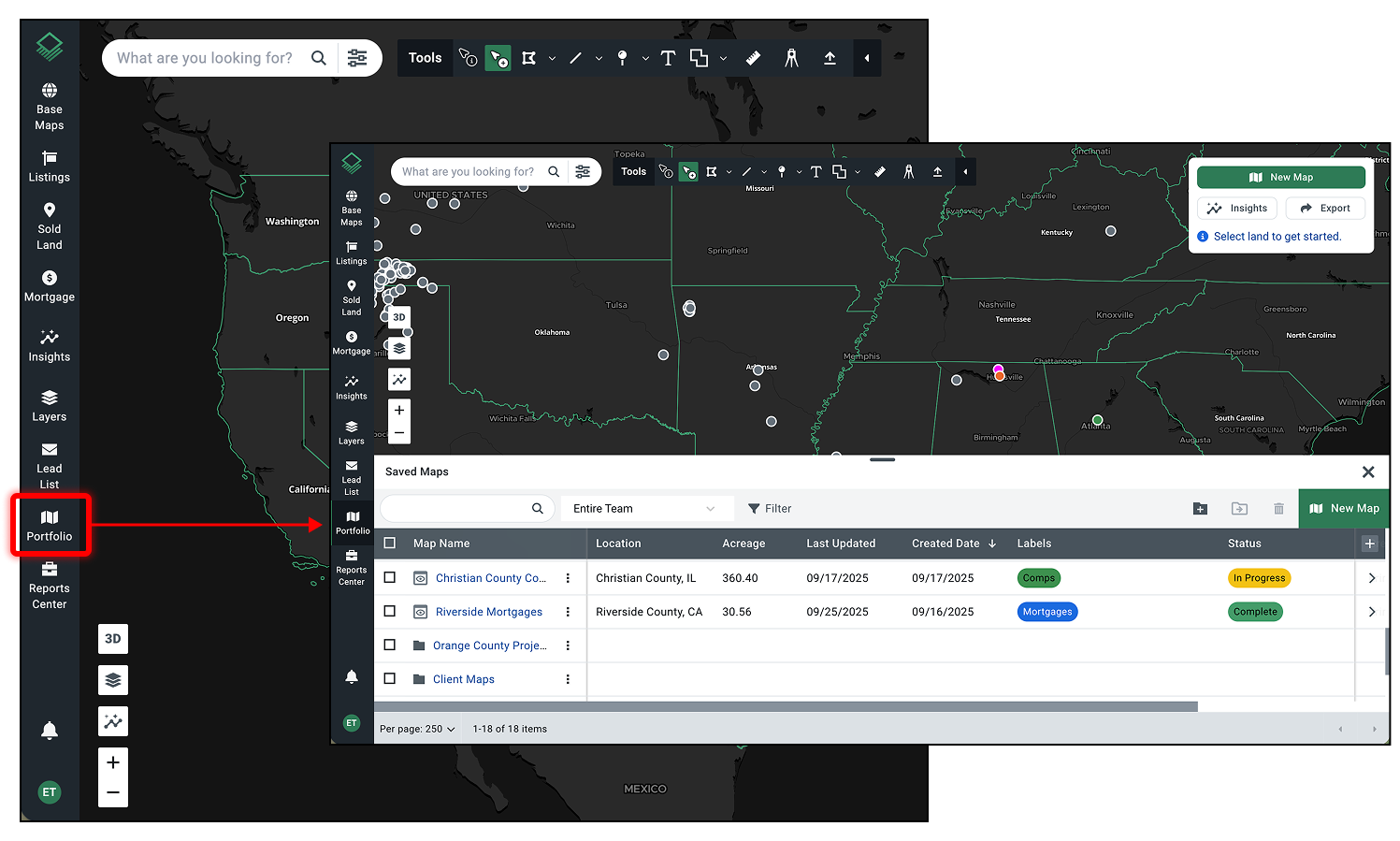Screen dimensions: 1400x841
Task: Change the Per page 250 setting
Action: tap(417, 729)
